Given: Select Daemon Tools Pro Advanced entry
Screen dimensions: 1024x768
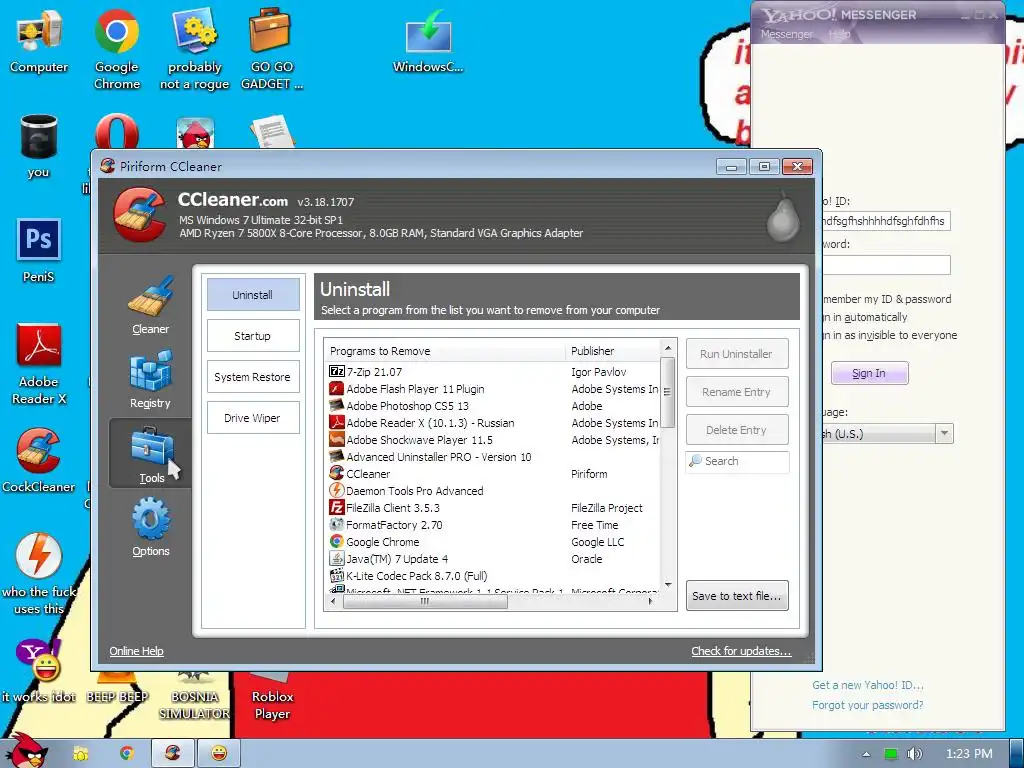Looking at the screenshot, I should pos(493,490).
